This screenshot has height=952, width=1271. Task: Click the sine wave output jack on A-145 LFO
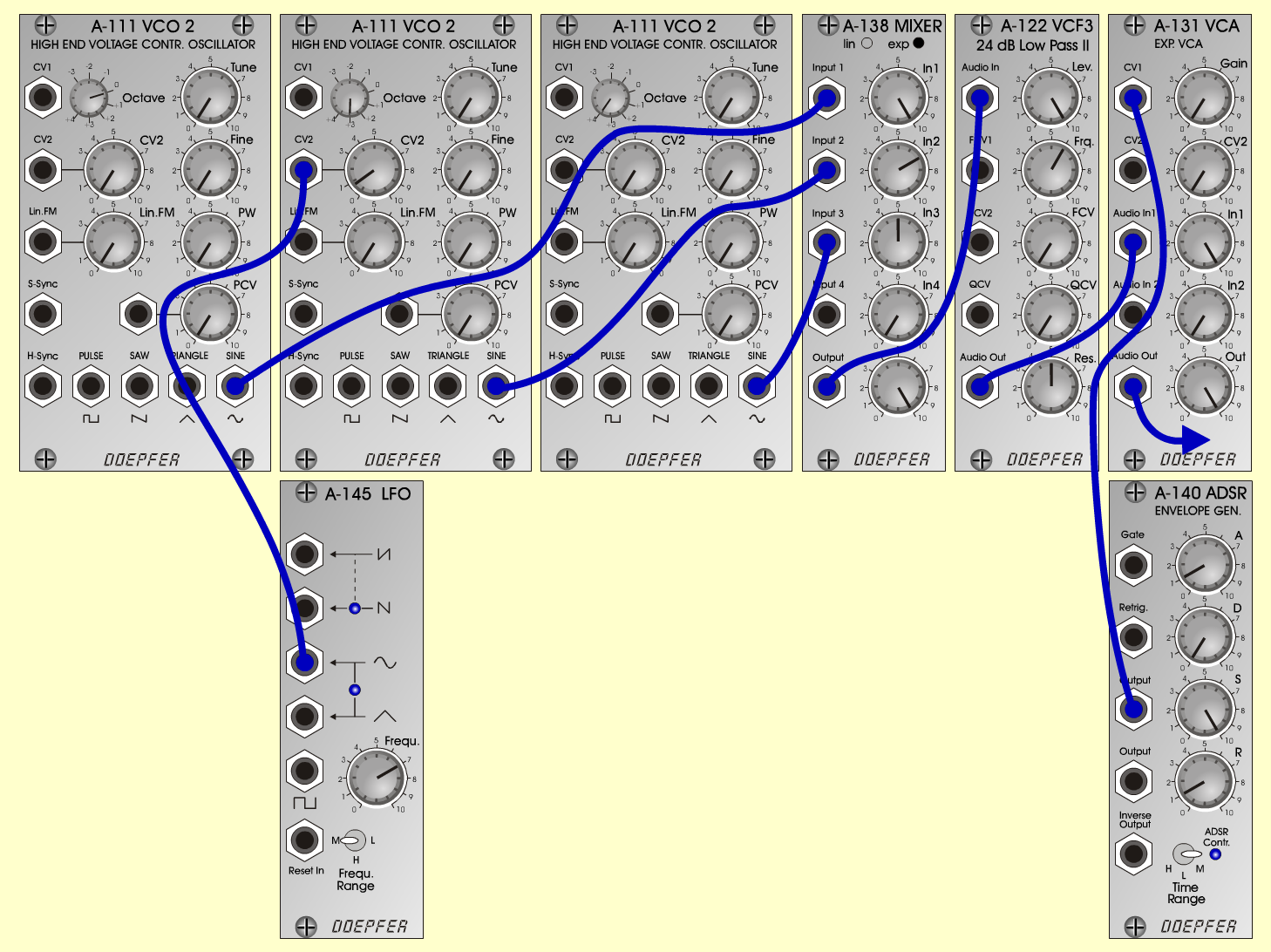pos(304,662)
